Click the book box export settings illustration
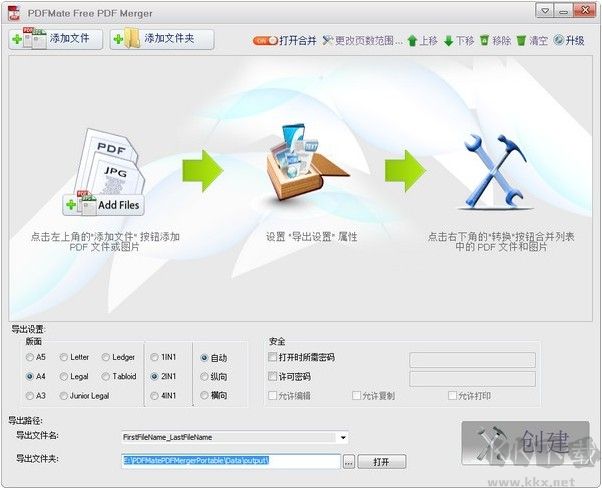This screenshot has height=489, width=602. pos(306,163)
